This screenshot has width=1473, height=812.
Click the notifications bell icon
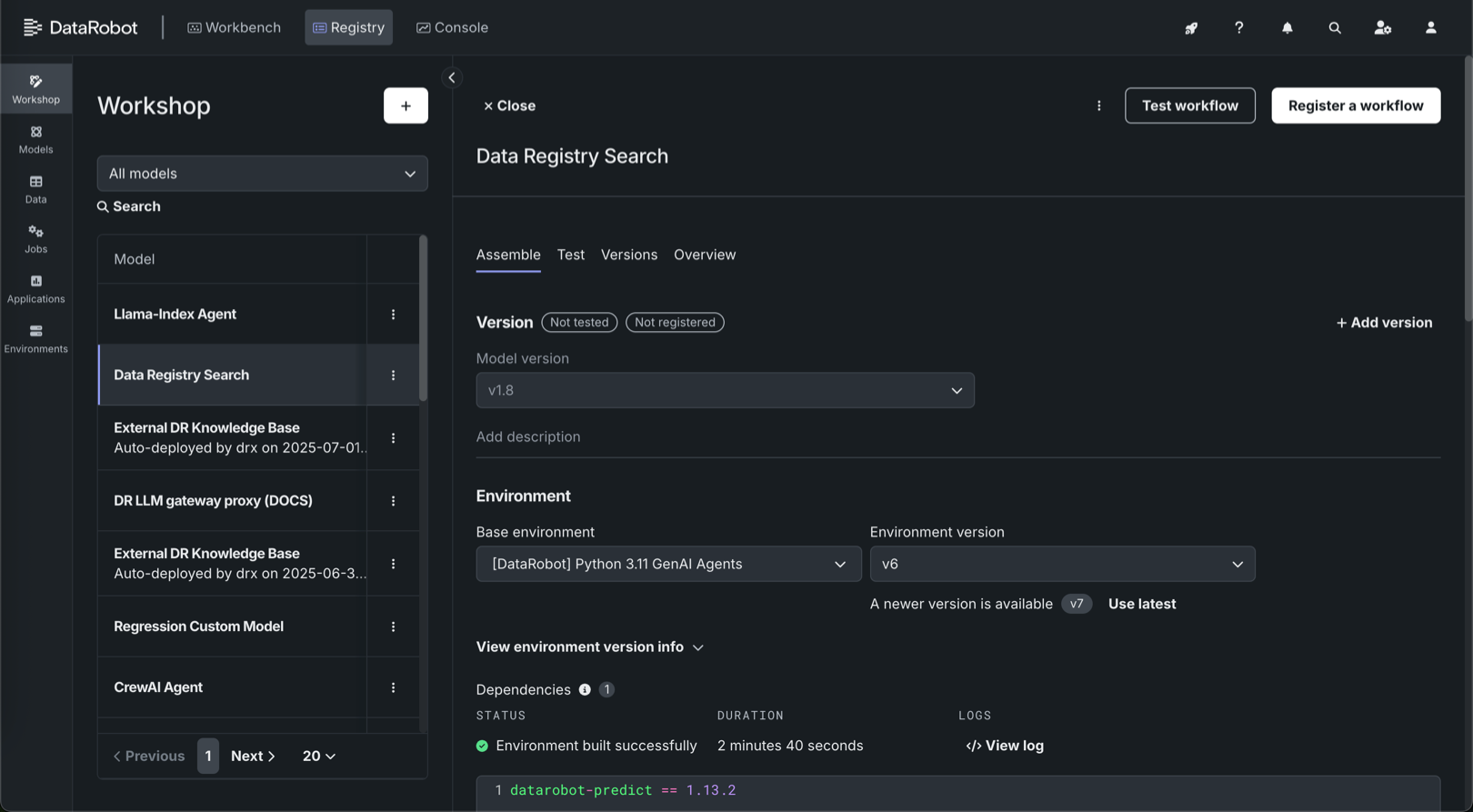1287,28
